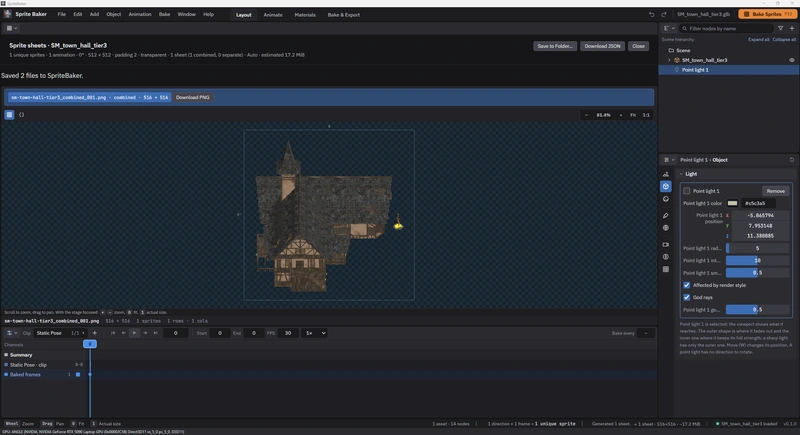Uncheck Affected by render style
The image size is (800, 435).
pos(687,285)
